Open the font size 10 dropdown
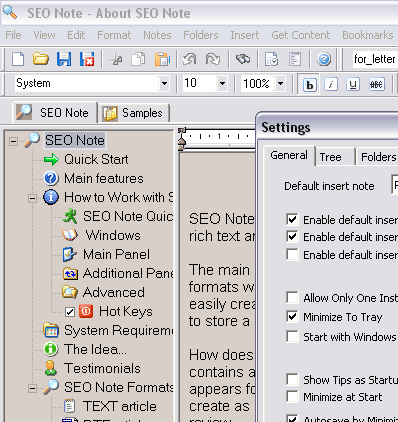The height and width of the screenshot is (422, 398). click(222, 83)
